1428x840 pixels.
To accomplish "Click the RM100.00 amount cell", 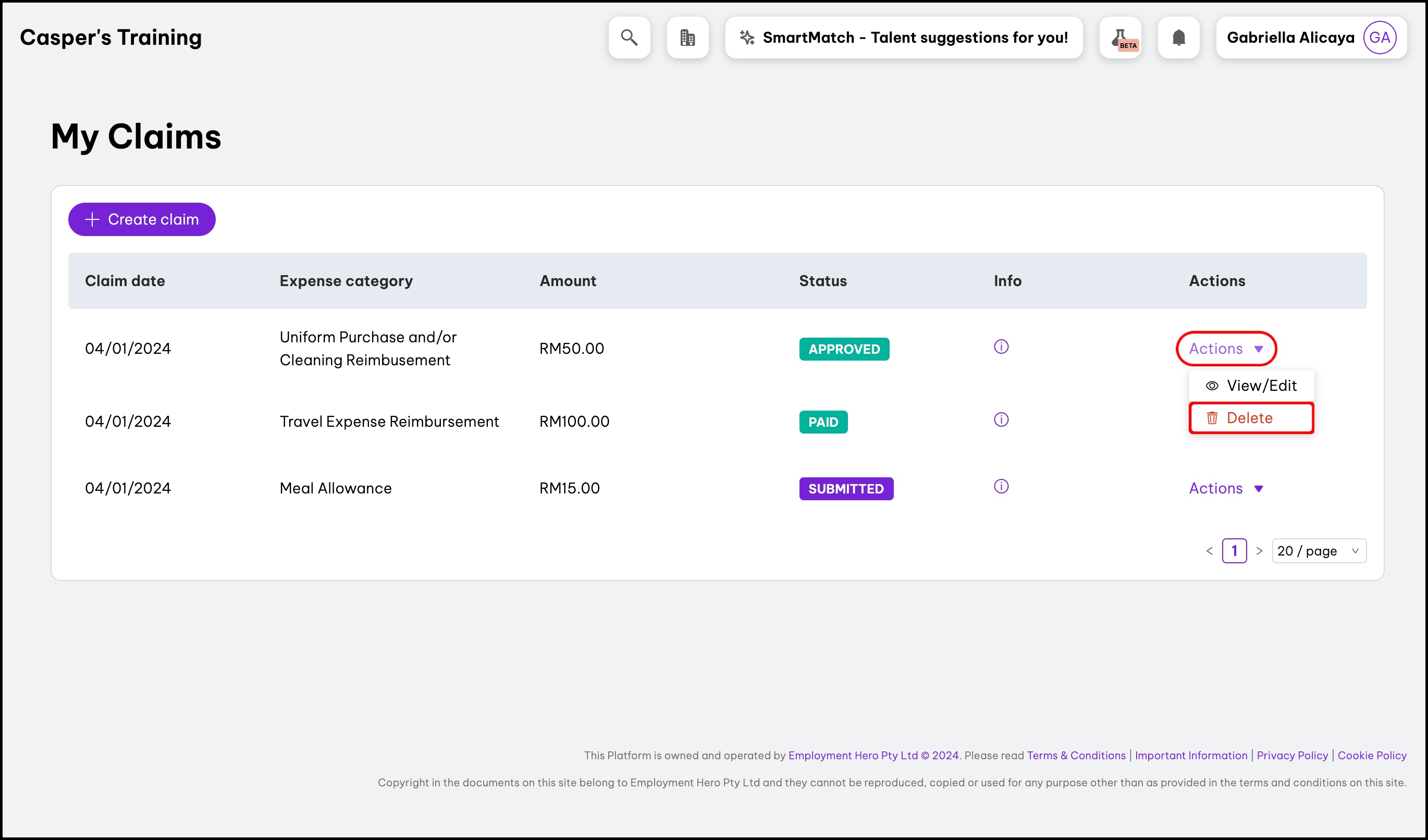I will pyautogui.click(x=575, y=422).
